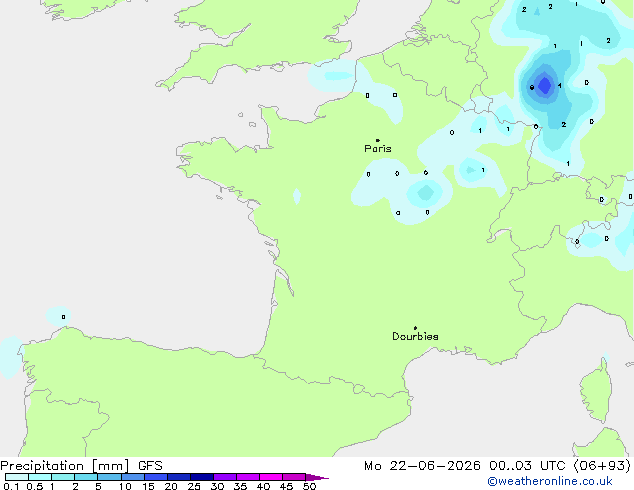This screenshot has height=490, width=634.
Task: Select the 0.5 mm legend color swatch
Action: coord(40,477)
